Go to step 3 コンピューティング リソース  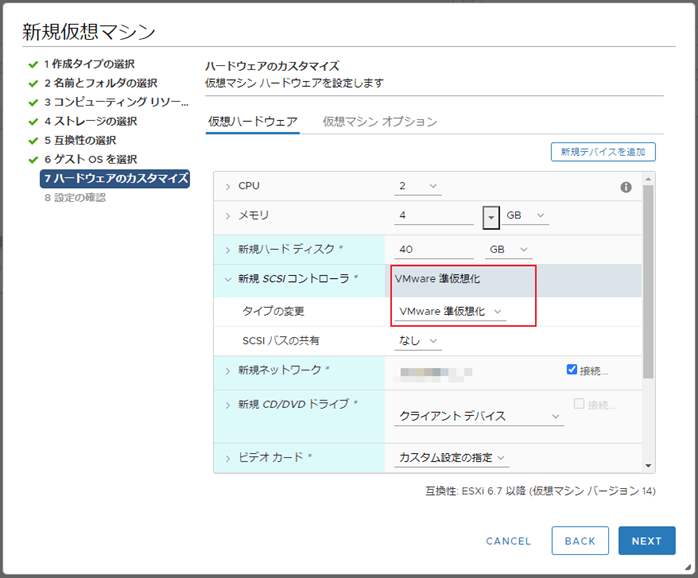pyautogui.click(x=116, y=102)
